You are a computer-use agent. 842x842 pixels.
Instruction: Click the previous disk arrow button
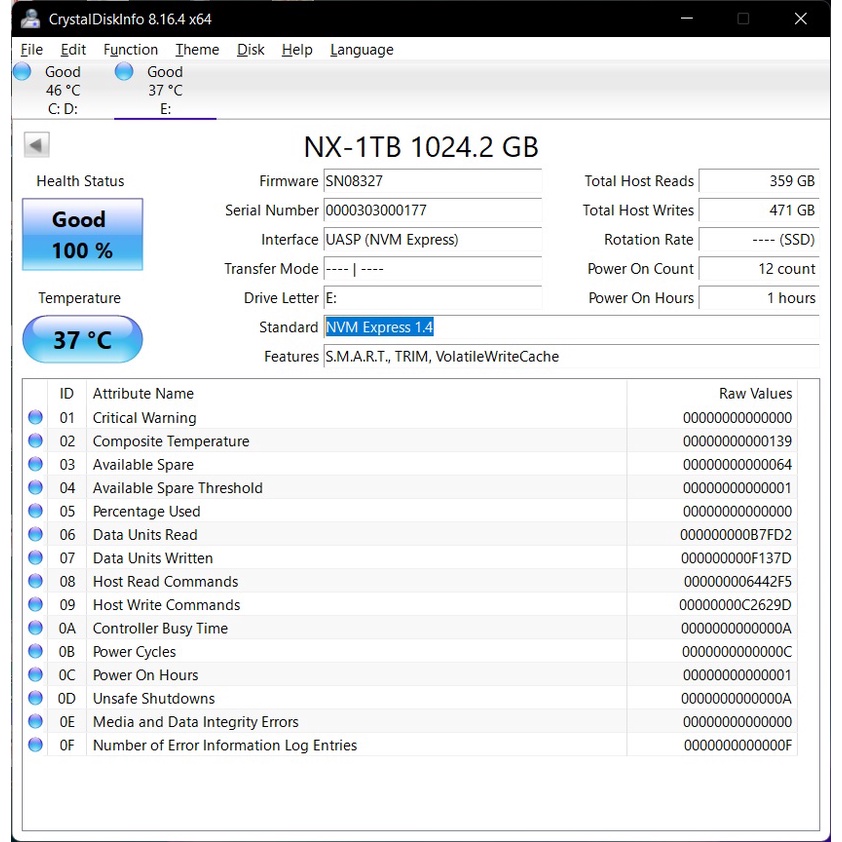click(x=37, y=145)
